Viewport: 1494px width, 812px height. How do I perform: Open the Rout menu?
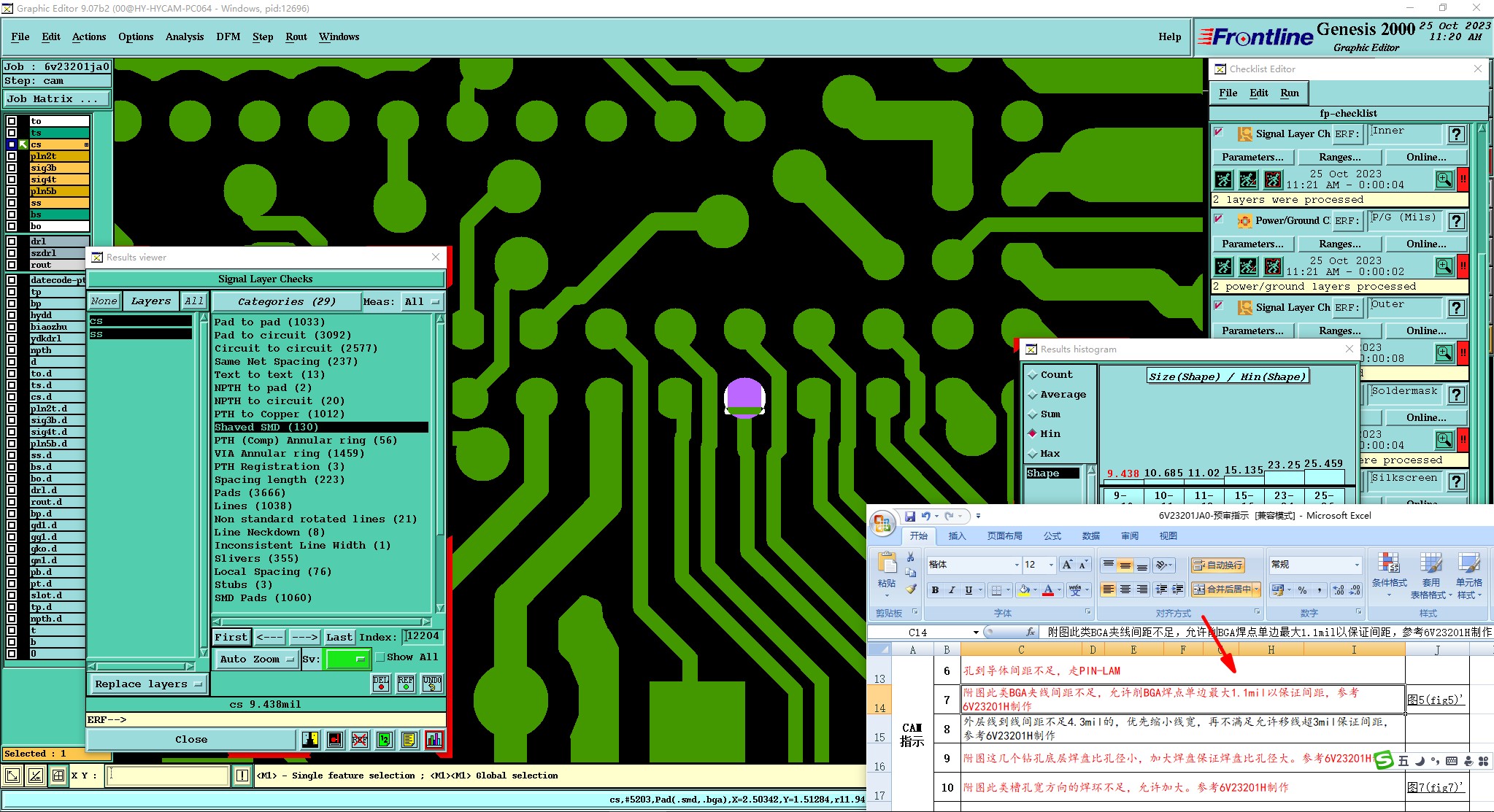coord(296,36)
